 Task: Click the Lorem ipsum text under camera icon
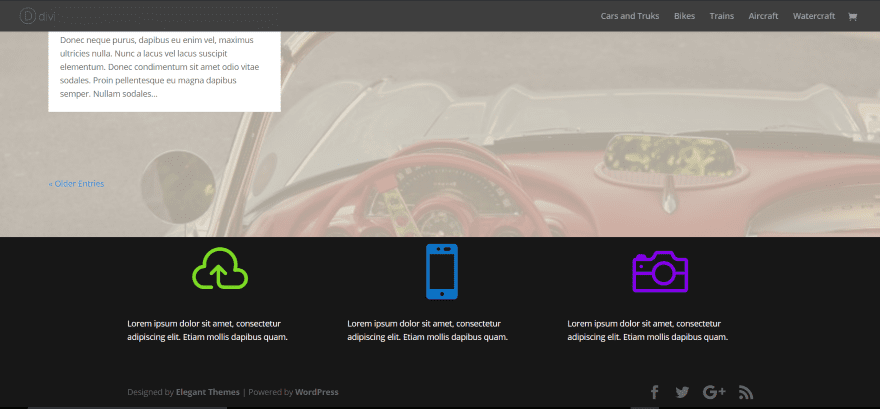(x=648, y=330)
